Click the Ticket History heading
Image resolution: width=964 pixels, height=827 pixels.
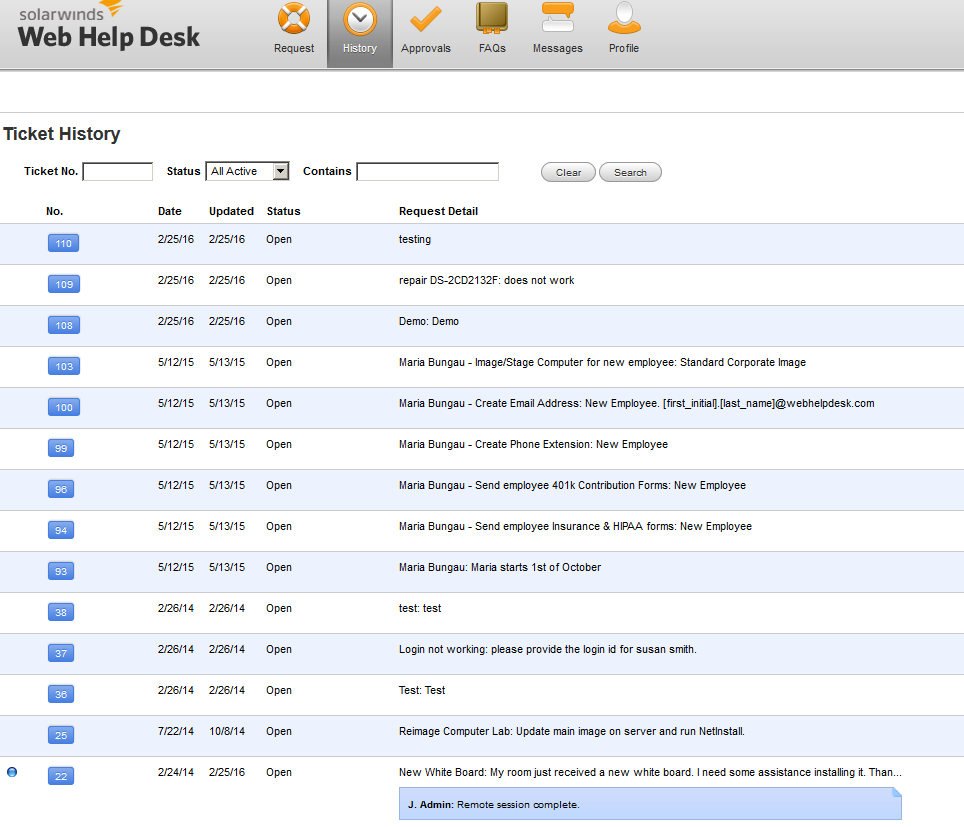(61, 133)
